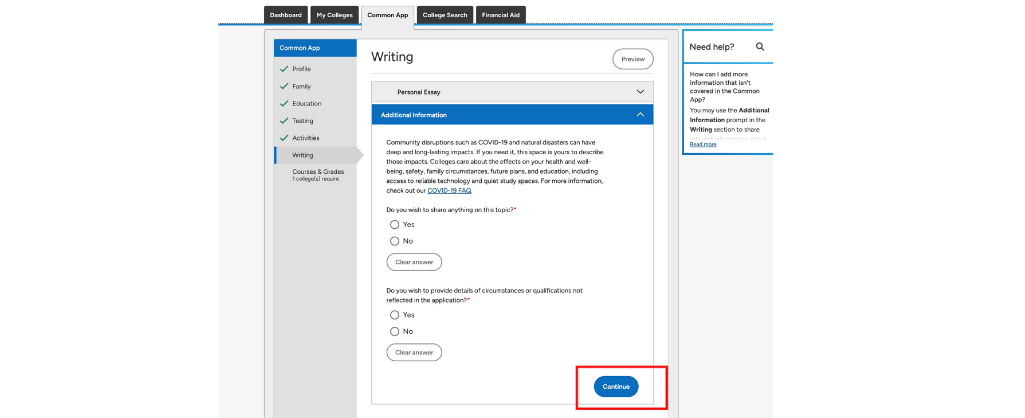Click the Common App sidebar header
Screen dimensions: 1025x418
(315, 48)
